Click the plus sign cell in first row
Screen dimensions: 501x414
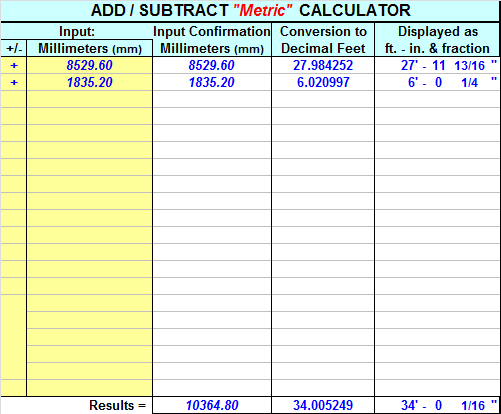pos(14,65)
